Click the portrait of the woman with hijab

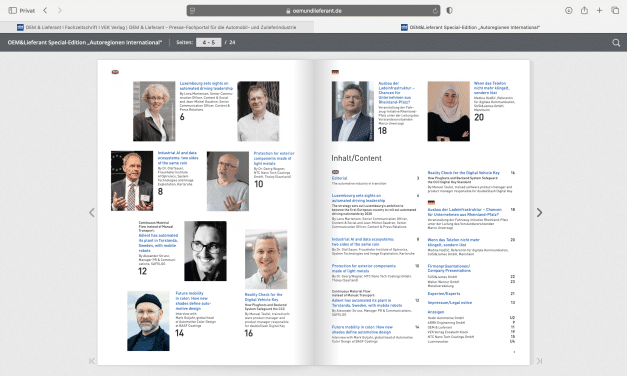coord(448,111)
